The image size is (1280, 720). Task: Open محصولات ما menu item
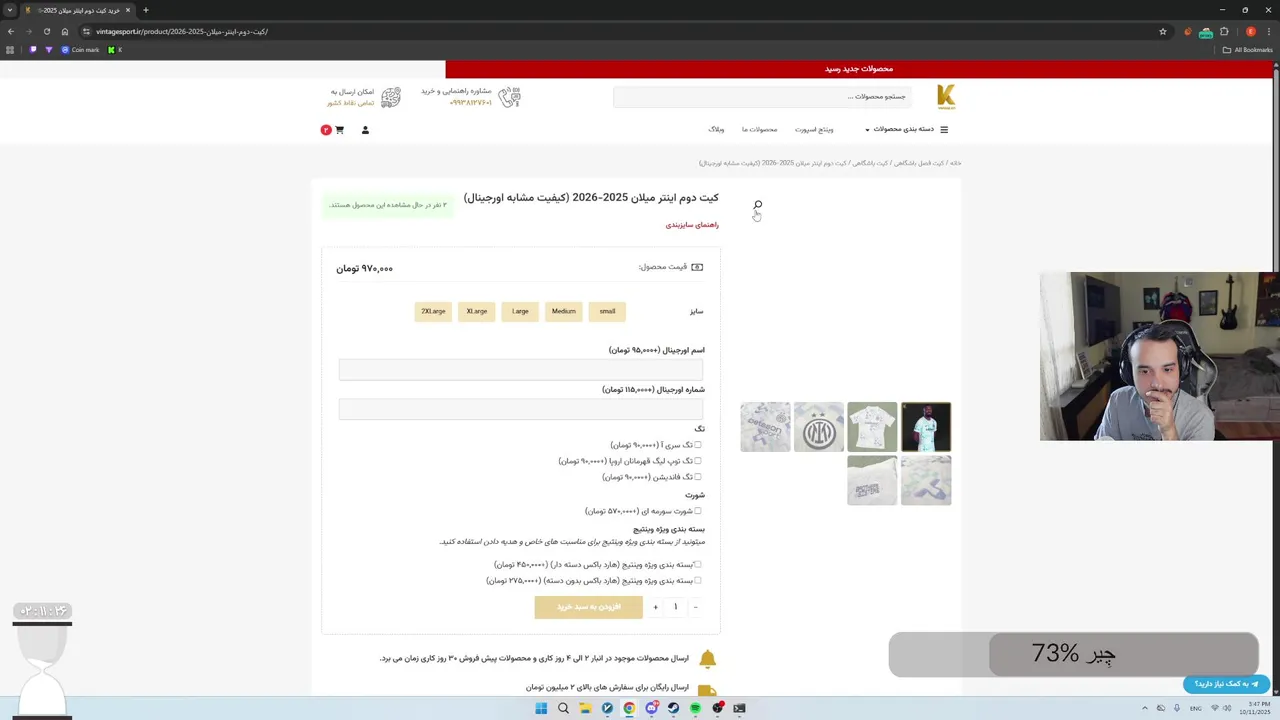click(x=760, y=129)
